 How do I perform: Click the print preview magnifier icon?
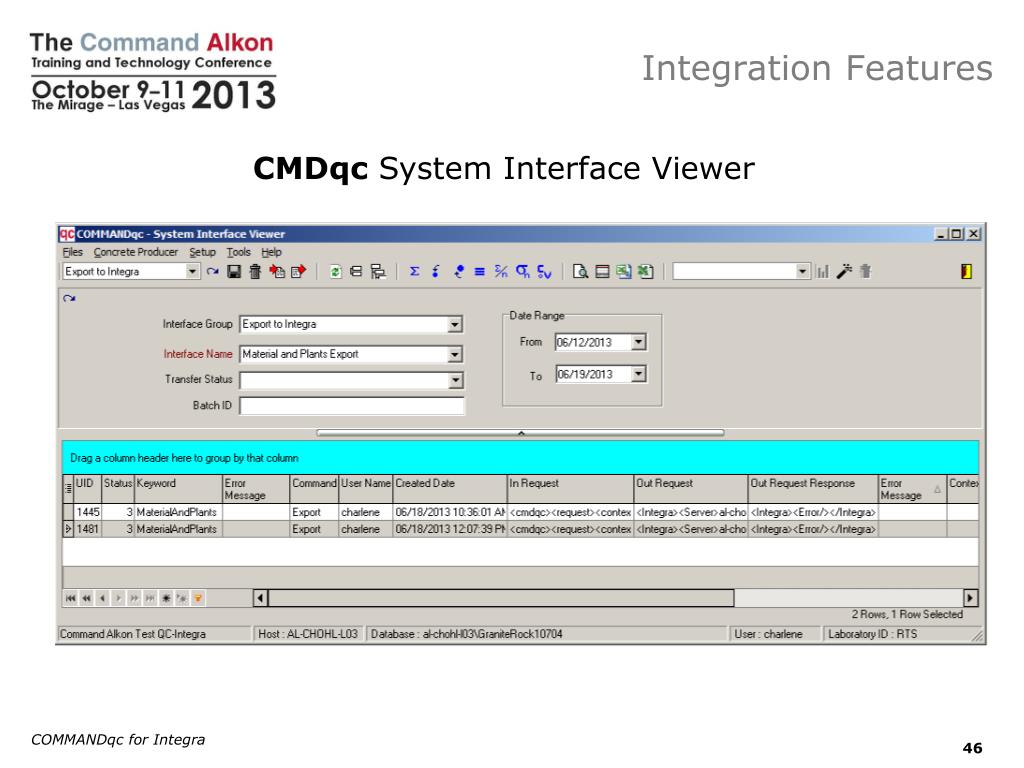click(580, 272)
